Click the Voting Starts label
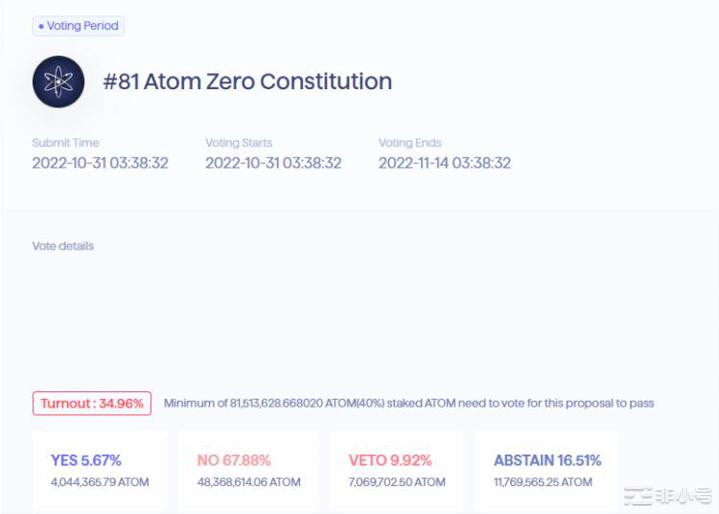The height and width of the screenshot is (514, 719). 238,143
